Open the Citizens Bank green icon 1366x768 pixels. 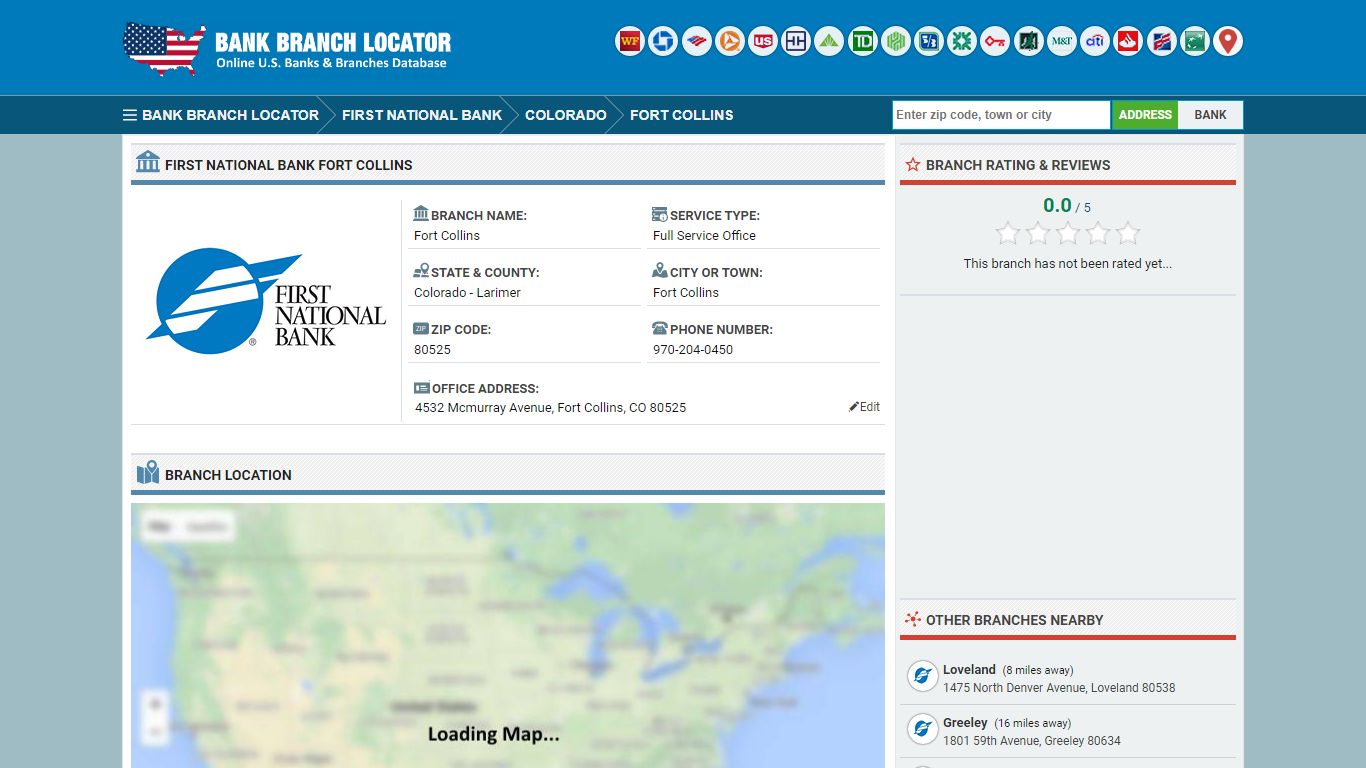click(x=961, y=41)
